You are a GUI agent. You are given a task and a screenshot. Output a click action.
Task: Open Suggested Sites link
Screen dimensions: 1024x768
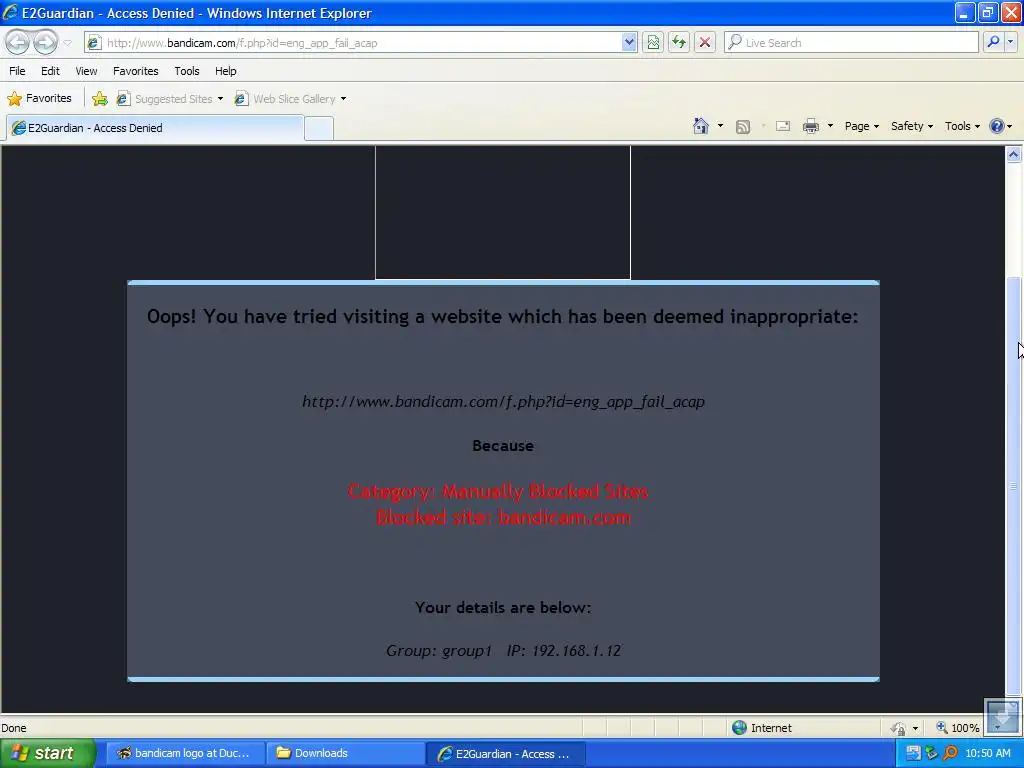(165, 99)
